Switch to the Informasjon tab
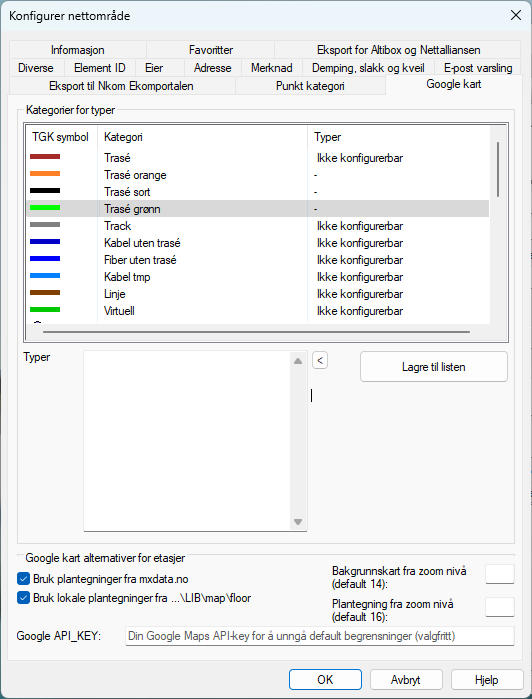 point(78,49)
